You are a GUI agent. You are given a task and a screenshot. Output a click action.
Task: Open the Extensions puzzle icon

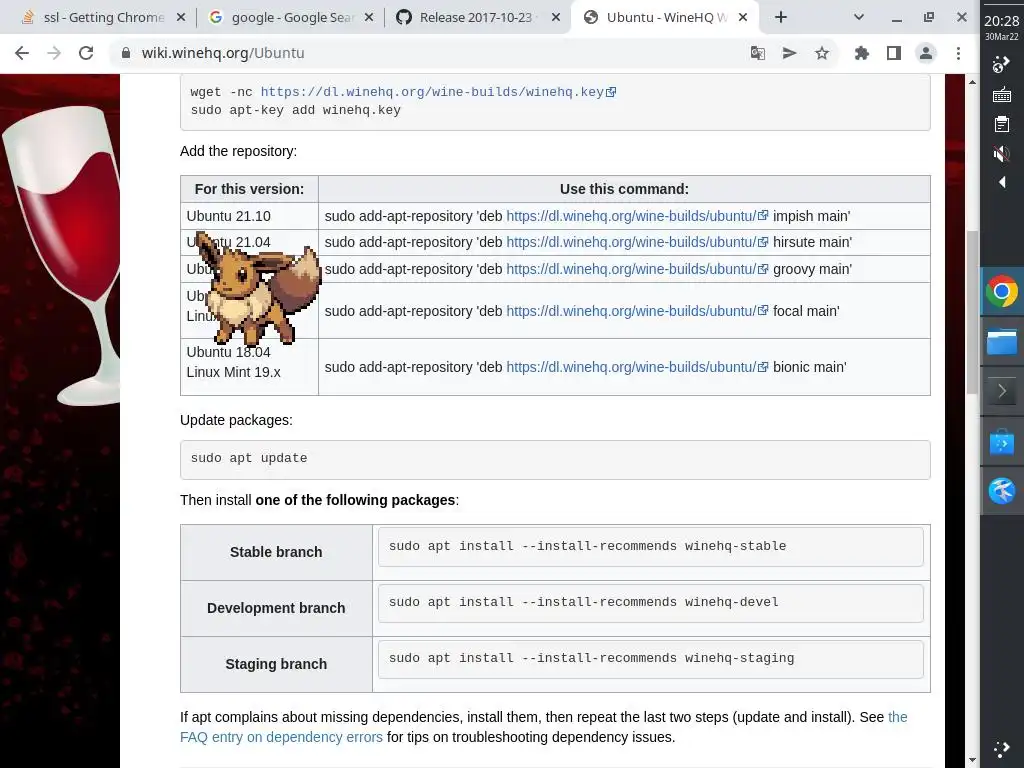(x=861, y=53)
